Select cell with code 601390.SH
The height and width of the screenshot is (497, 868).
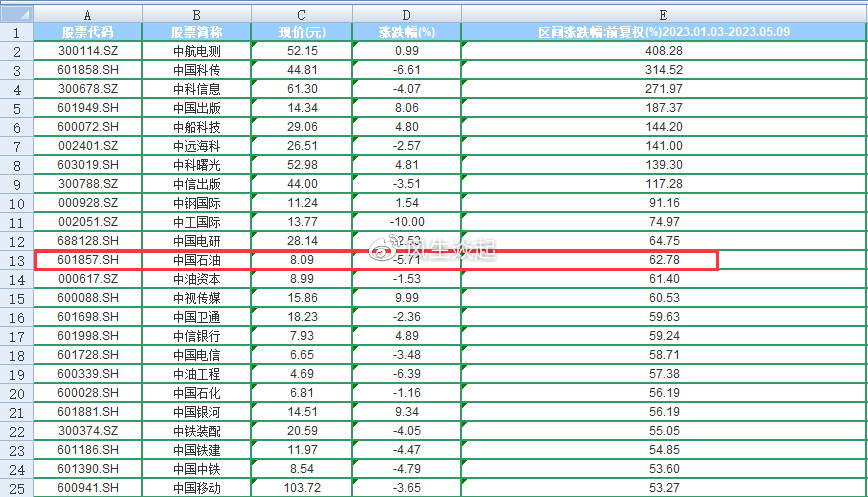tap(87, 469)
